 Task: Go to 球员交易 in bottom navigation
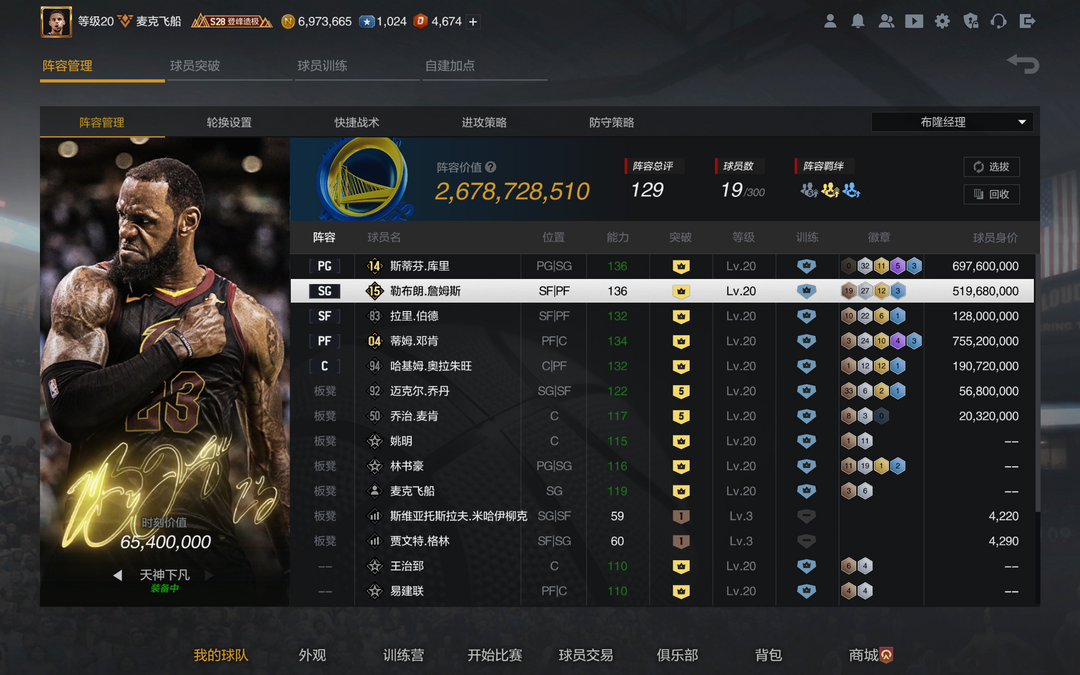pos(585,655)
